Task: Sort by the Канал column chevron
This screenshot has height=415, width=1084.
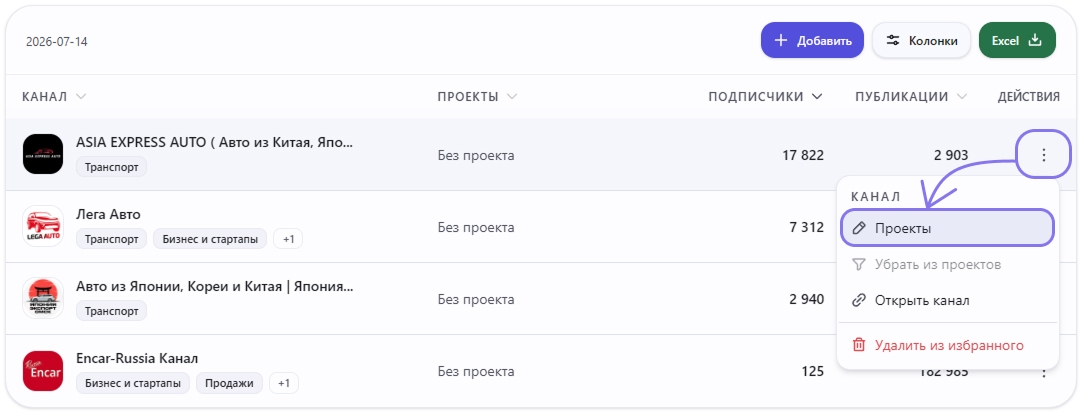Action: (x=81, y=96)
